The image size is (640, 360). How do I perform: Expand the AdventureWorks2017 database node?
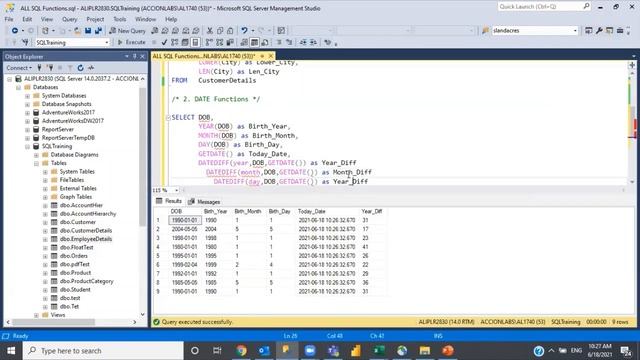tap(27, 112)
